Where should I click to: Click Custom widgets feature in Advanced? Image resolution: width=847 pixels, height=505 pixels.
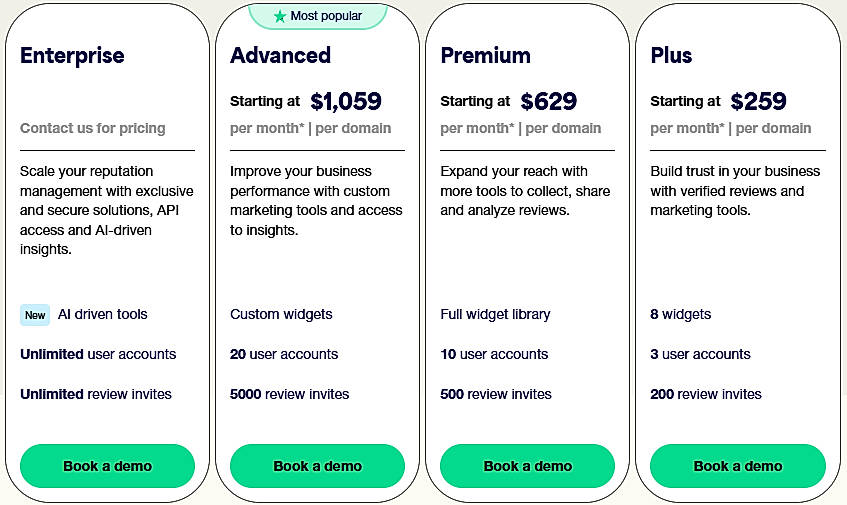pos(281,314)
